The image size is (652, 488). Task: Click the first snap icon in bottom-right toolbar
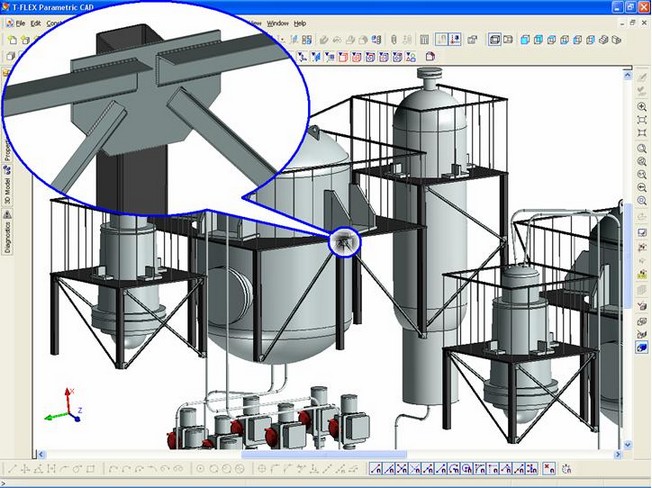[375, 468]
